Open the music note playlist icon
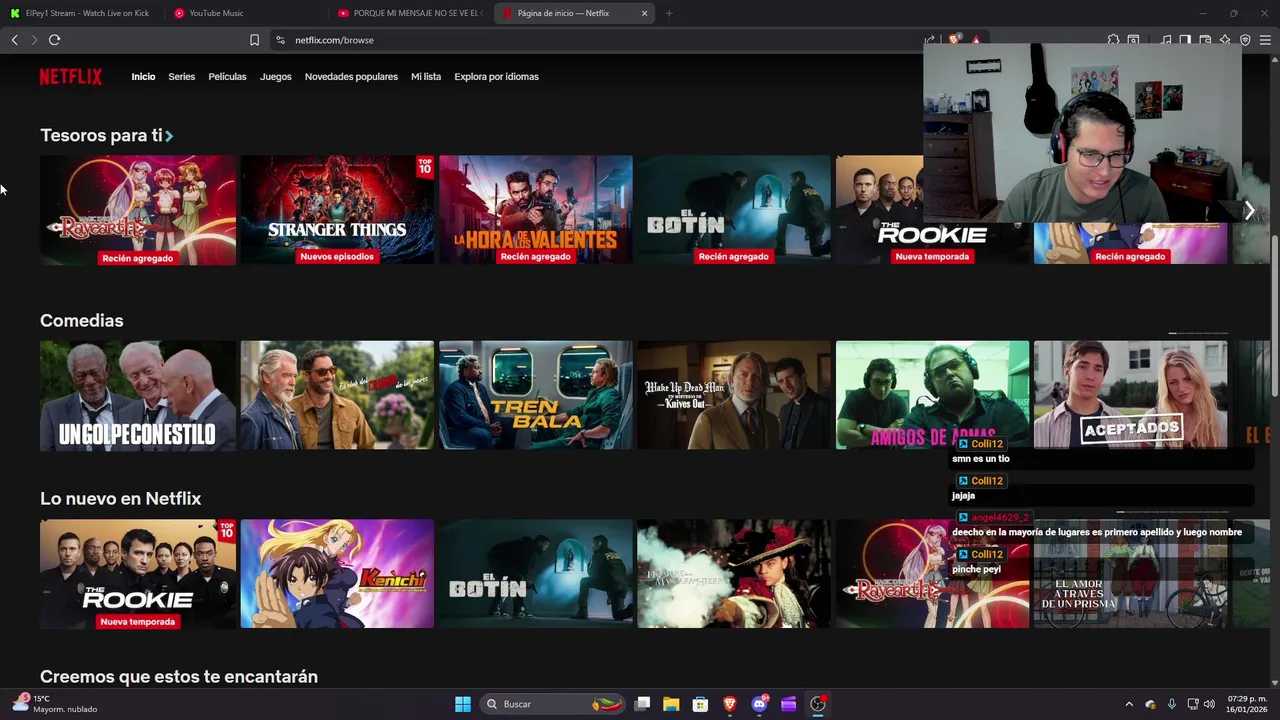Screen dimensions: 1280x720 coord(1166,40)
